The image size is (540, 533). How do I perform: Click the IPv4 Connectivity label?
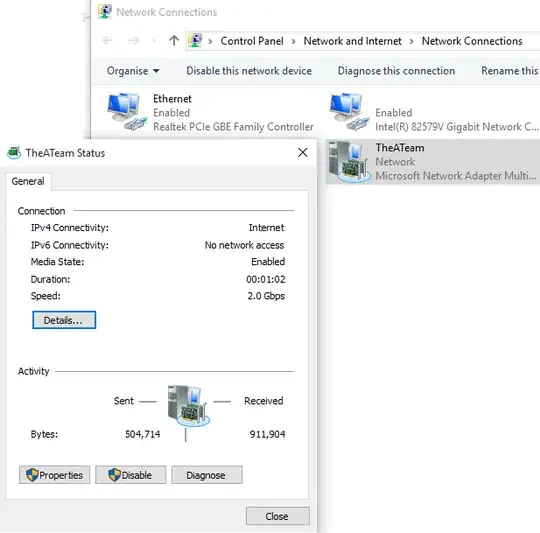coord(70,228)
